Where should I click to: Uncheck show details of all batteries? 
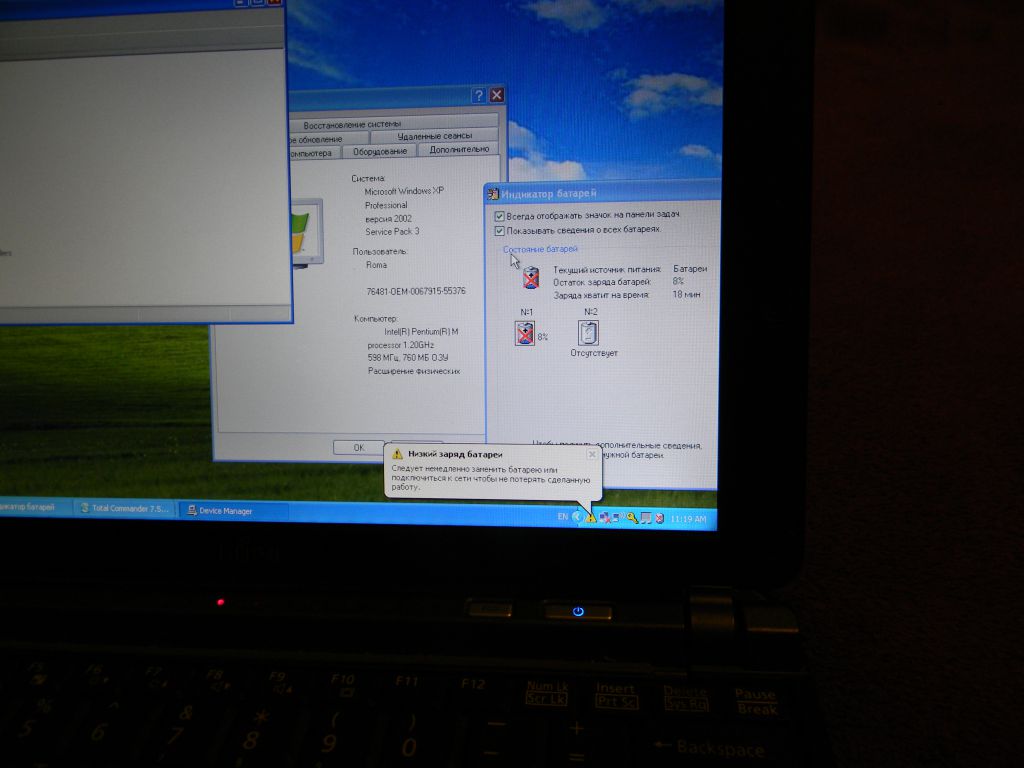500,231
